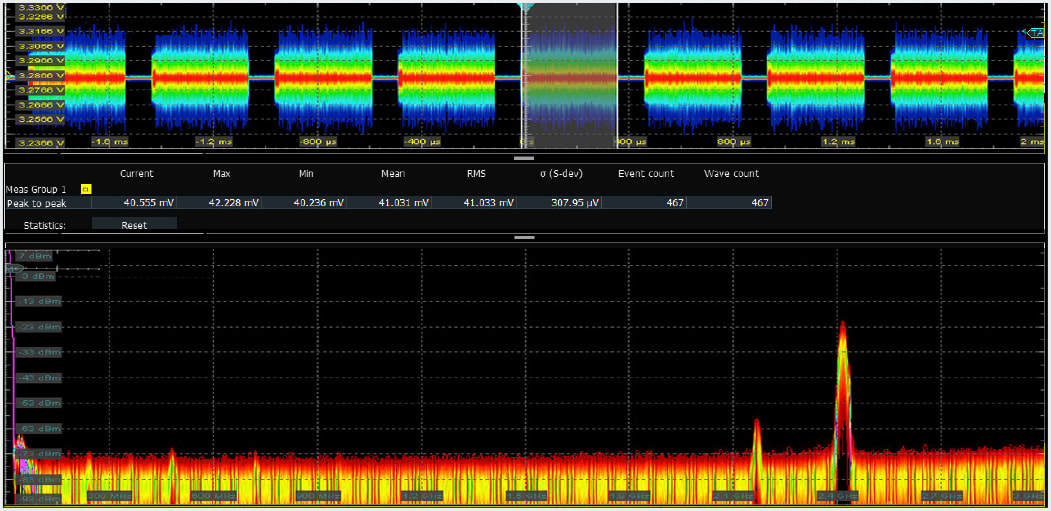Select the C1 channel badge
The width and height of the screenshot is (1051, 511).
point(86,190)
